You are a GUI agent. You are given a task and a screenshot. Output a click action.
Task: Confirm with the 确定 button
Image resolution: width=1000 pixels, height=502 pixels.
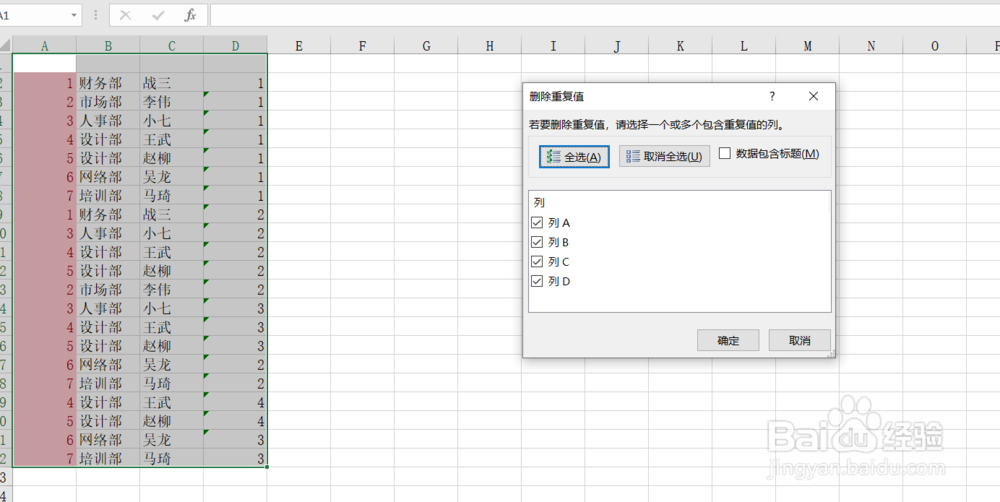click(728, 341)
